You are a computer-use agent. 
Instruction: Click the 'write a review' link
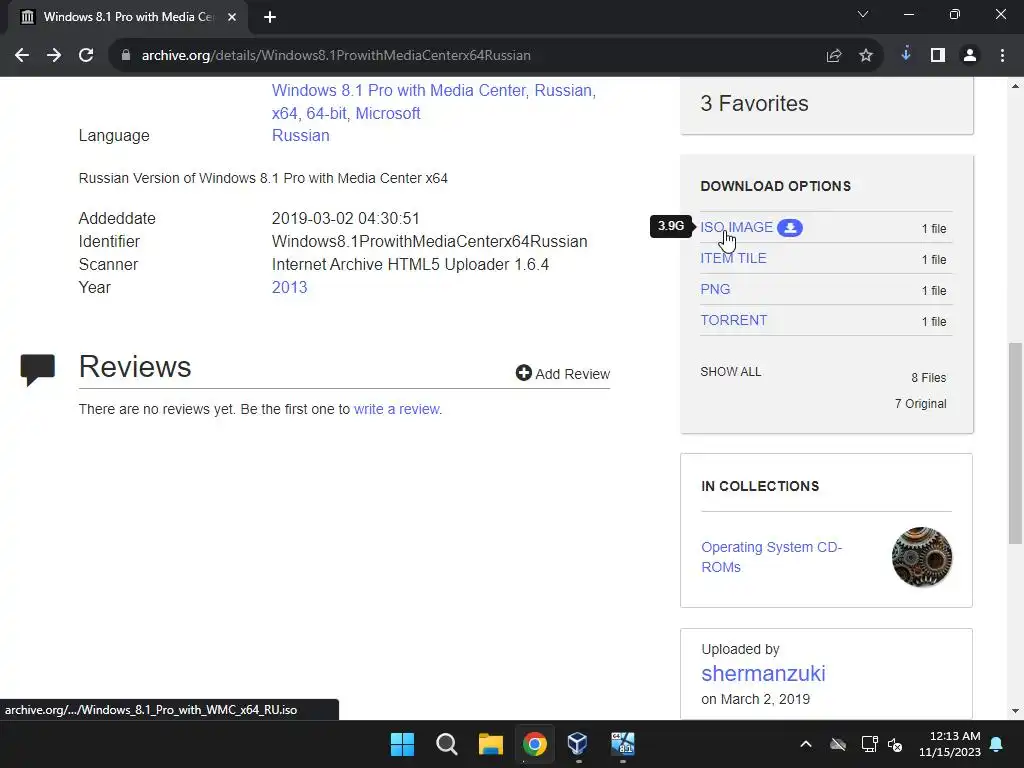tap(396, 409)
